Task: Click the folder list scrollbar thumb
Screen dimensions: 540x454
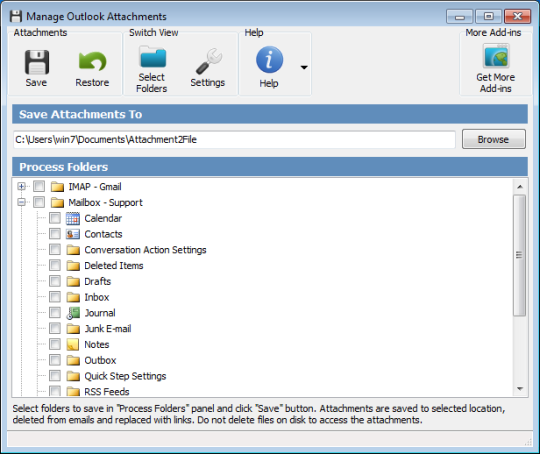Action: click(x=519, y=255)
